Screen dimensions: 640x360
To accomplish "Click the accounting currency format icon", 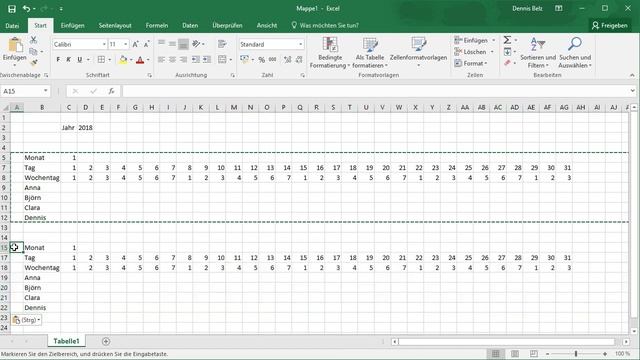I will pyautogui.click(x=244, y=60).
